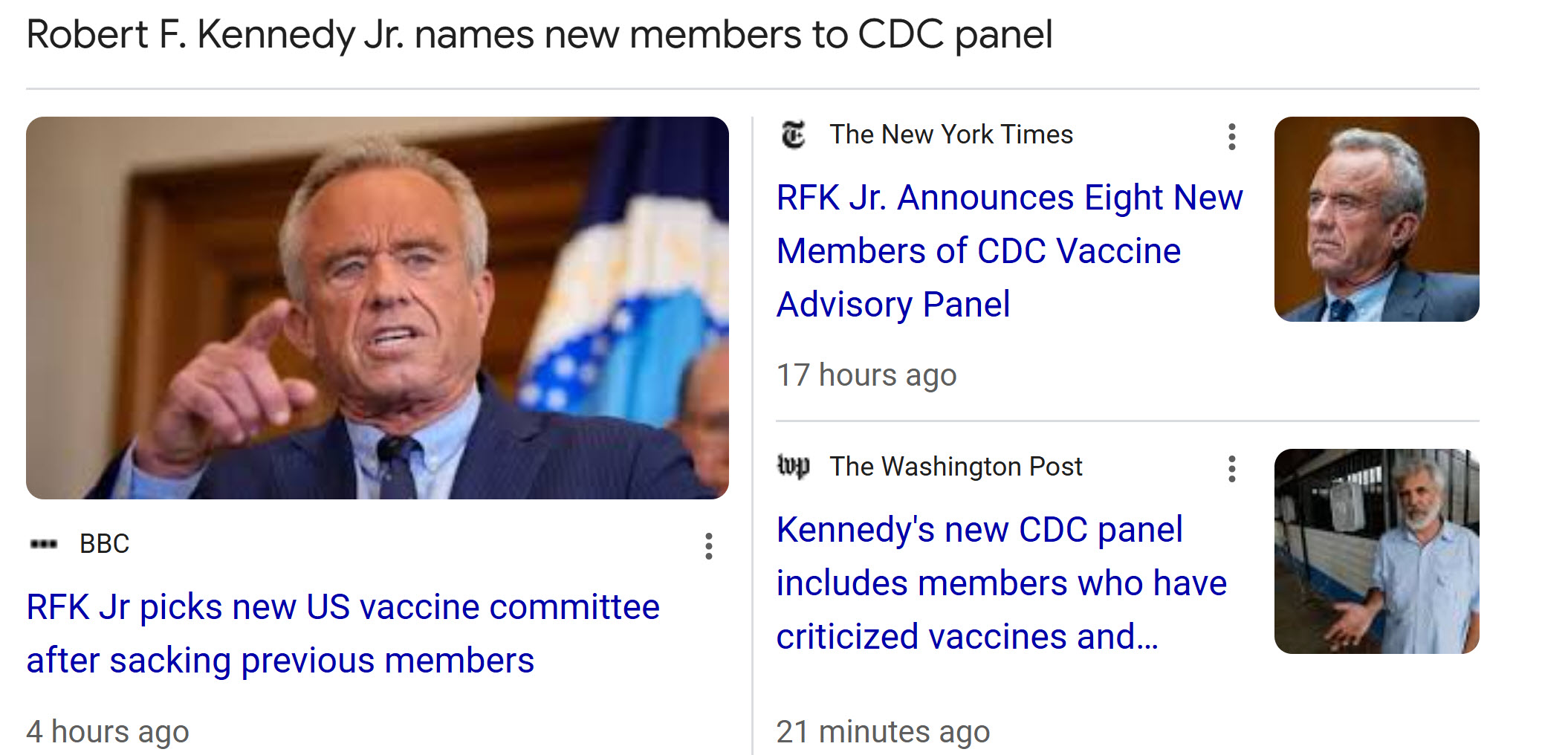
Task: Open the Washington Post story's three-dot menu
Action: 1231,470
